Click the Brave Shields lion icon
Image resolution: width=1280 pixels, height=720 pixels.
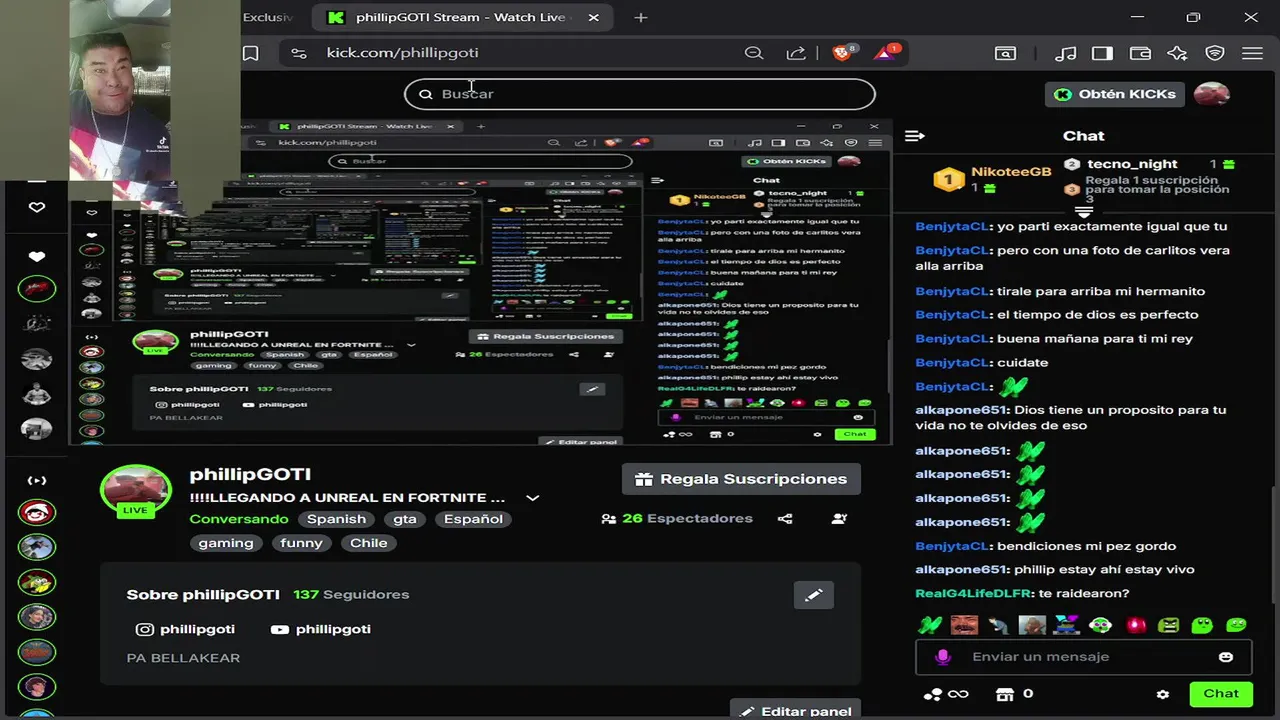[845, 53]
